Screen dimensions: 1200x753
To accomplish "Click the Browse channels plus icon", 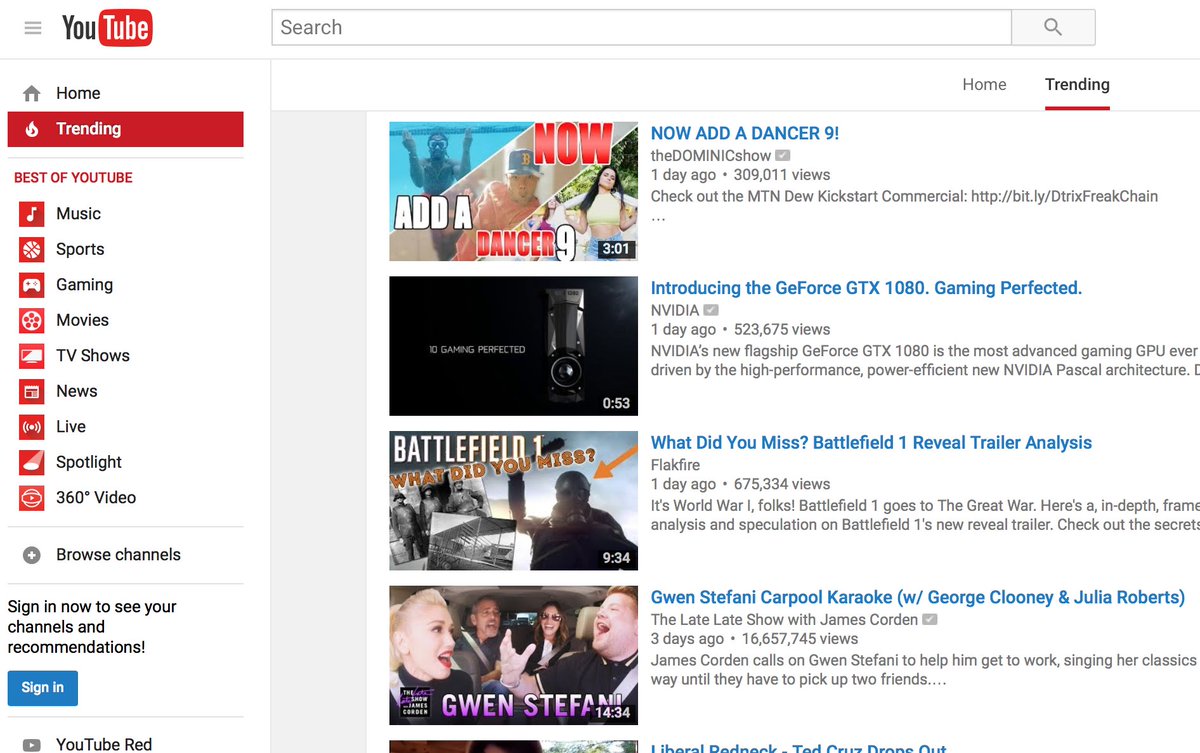I will pos(32,555).
